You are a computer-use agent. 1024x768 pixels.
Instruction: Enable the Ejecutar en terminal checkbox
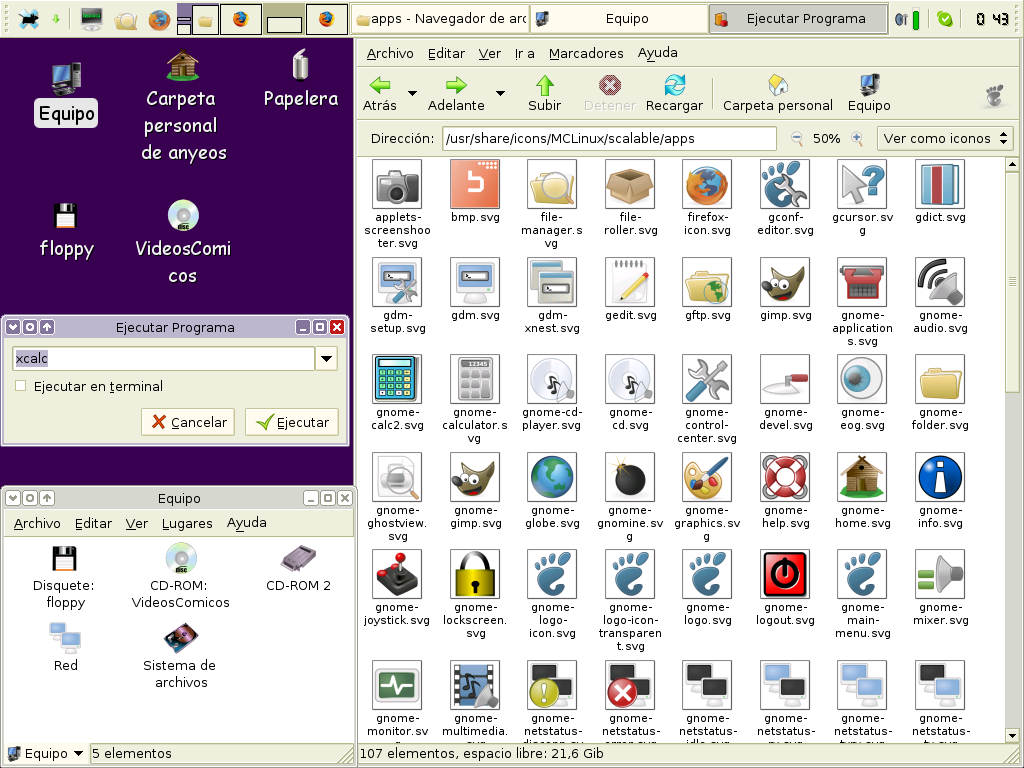pyautogui.click(x=21, y=386)
